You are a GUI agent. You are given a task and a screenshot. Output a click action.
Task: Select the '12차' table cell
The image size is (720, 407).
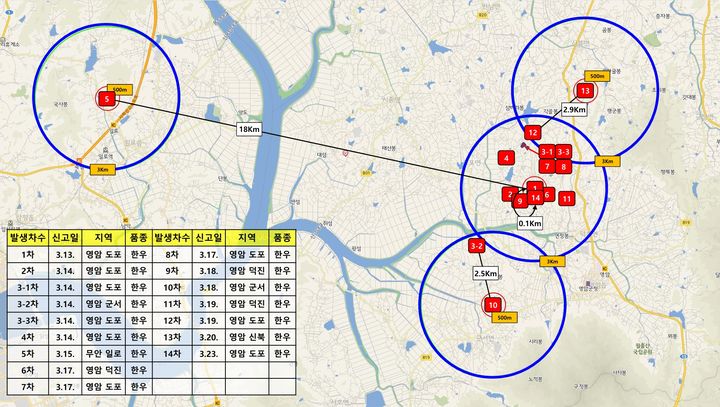(172, 321)
